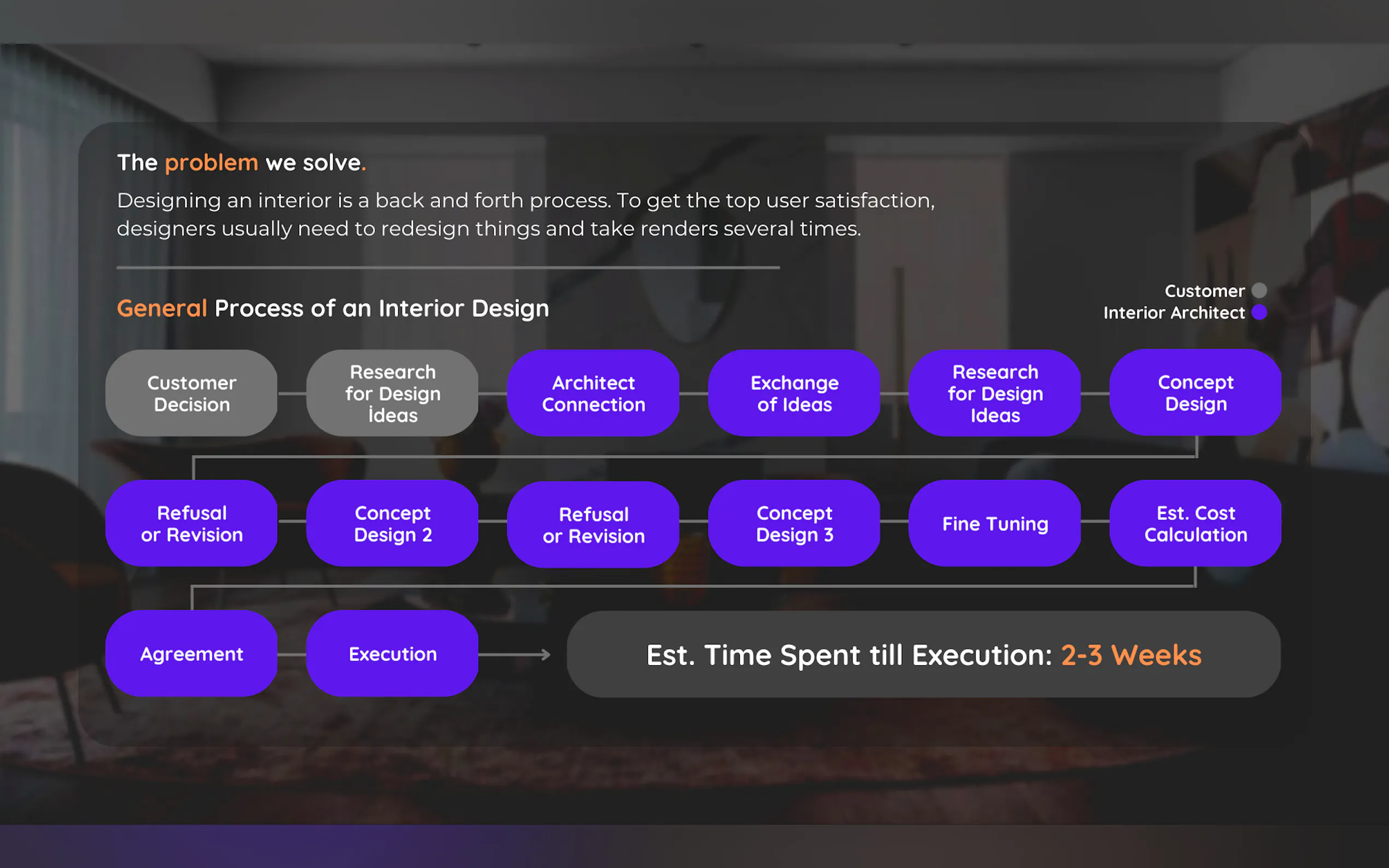Click the Concept Design 2 node
The height and width of the screenshot is (868, 1389).
coord(392,524)
